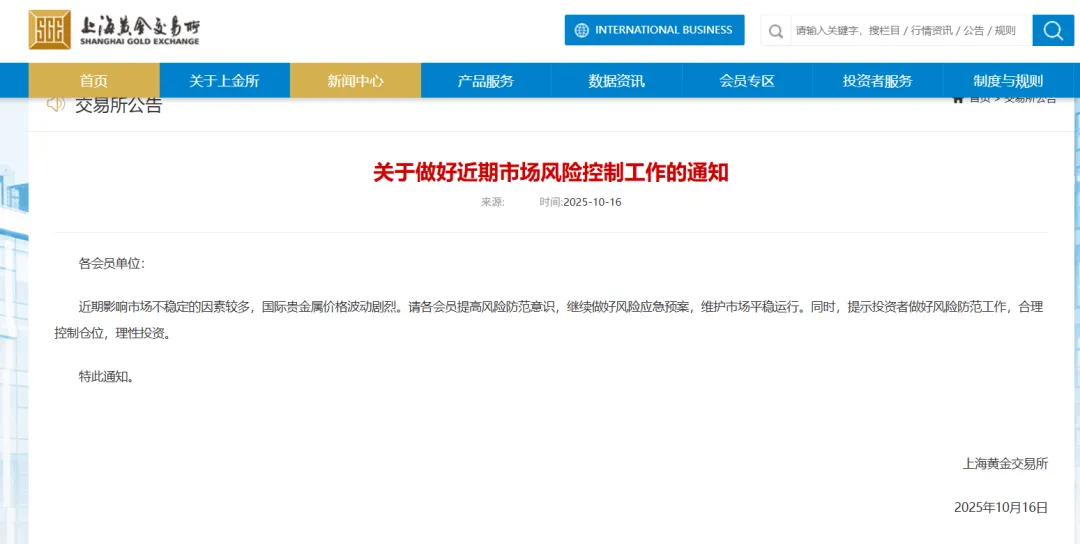Go to 首页 in the navigation bar
1080x544 pixels.
(x=94, y=81)
